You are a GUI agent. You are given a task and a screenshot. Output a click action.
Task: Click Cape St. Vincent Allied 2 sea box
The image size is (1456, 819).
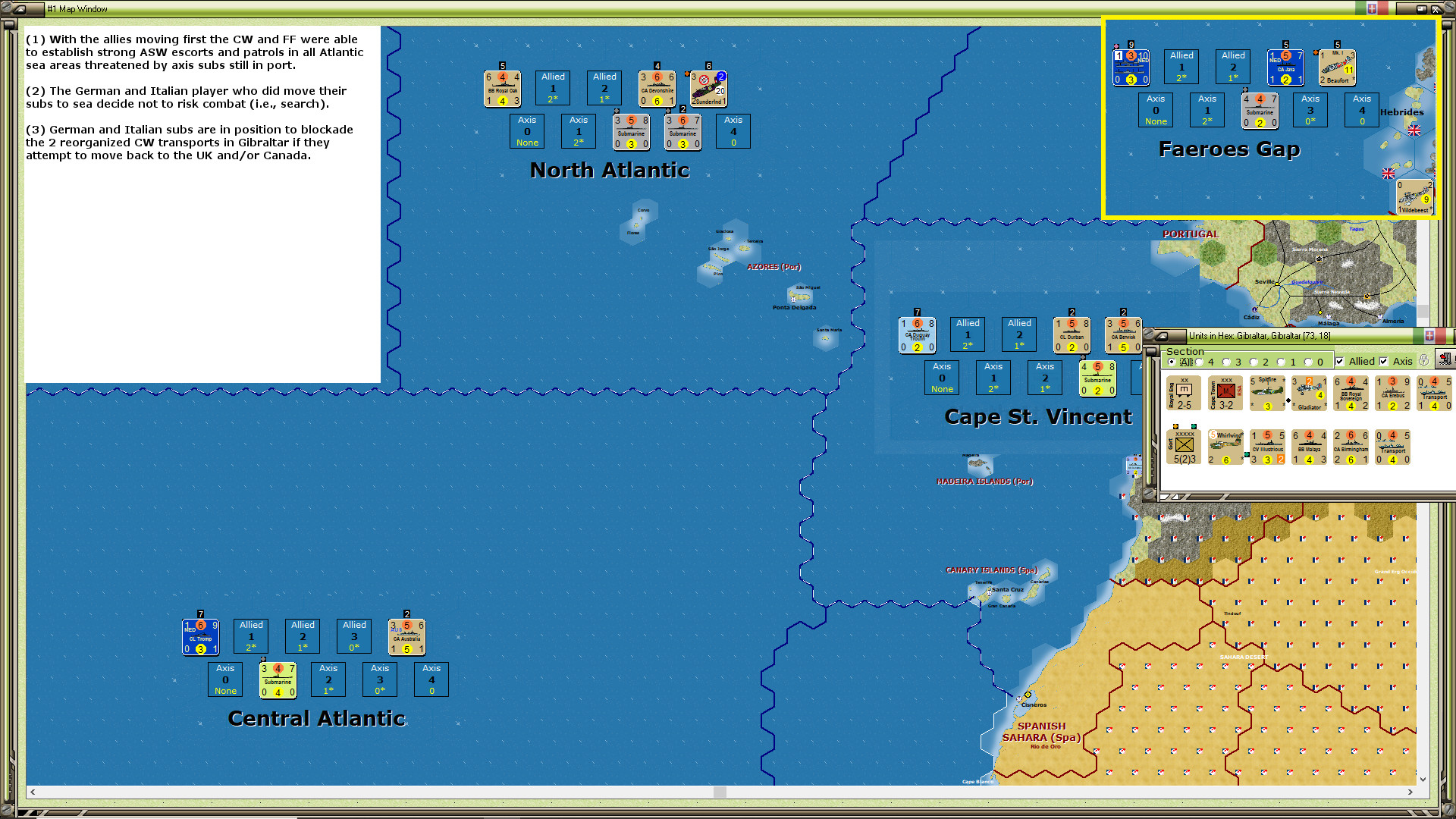point(1019,334)
